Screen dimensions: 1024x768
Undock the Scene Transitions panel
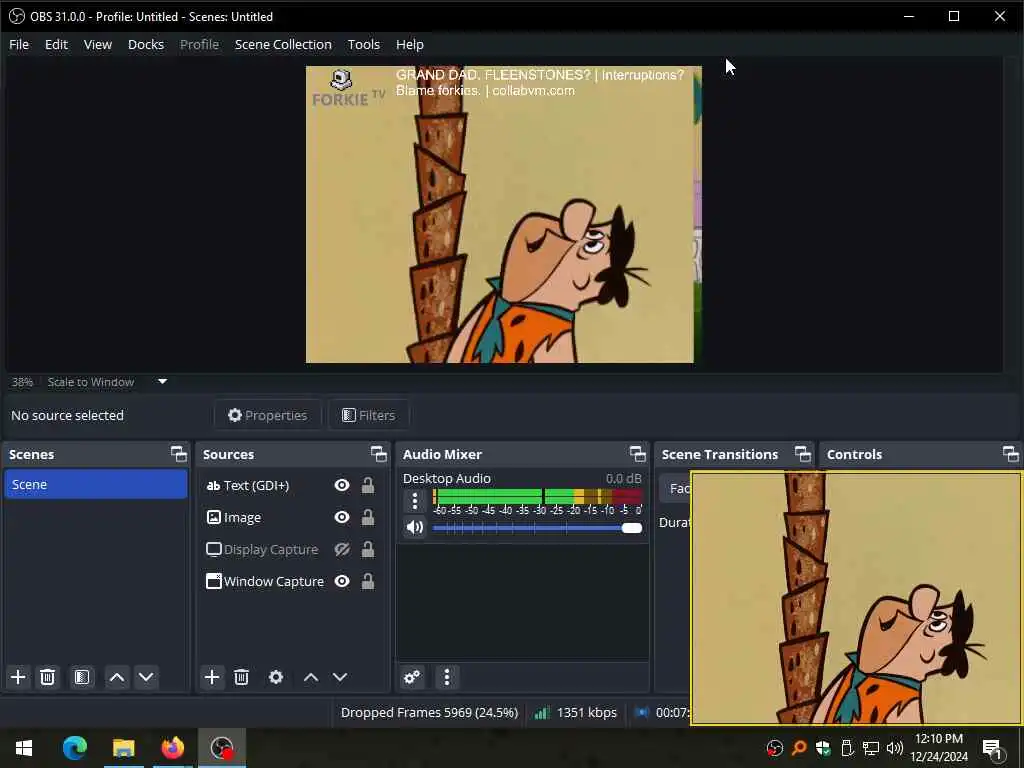coord(803,454)
